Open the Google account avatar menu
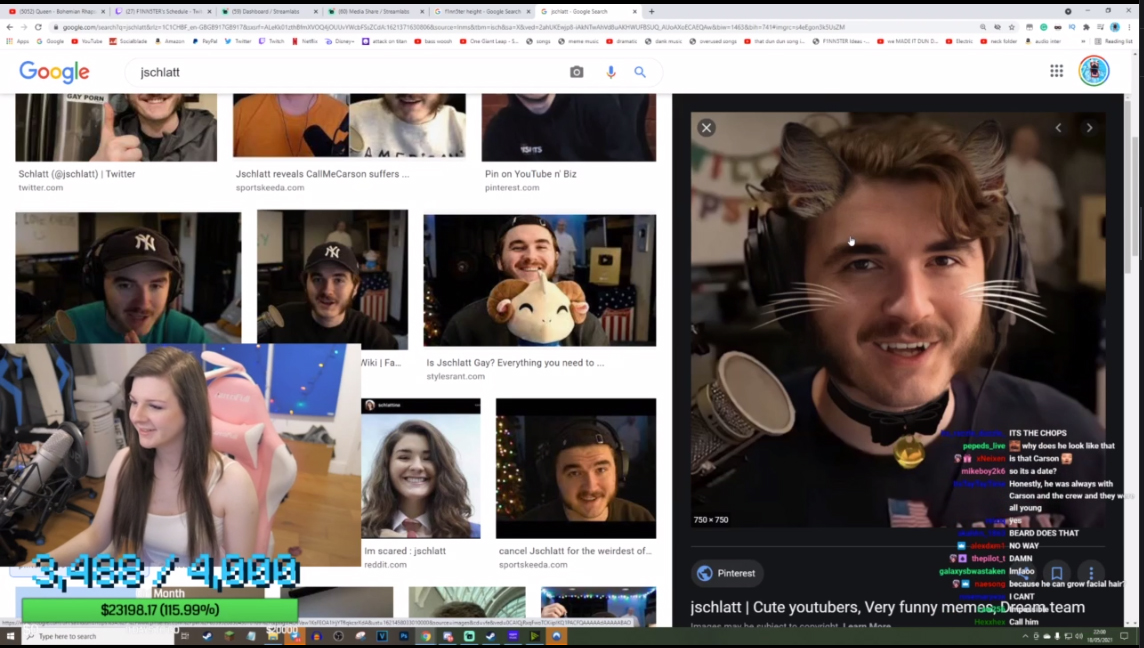 tap(1094, 71)
